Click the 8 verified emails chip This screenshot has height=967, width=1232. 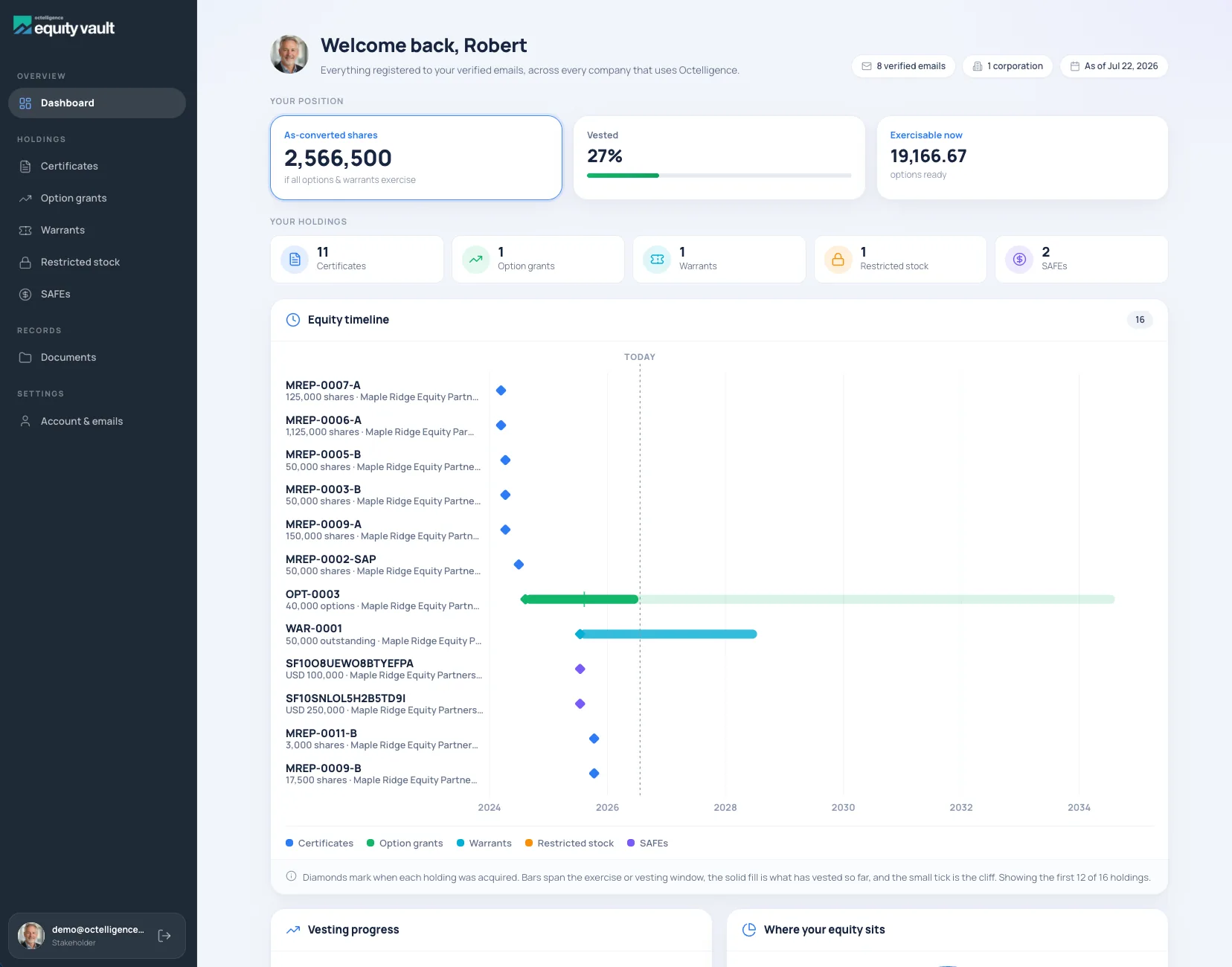coord(903,66)
